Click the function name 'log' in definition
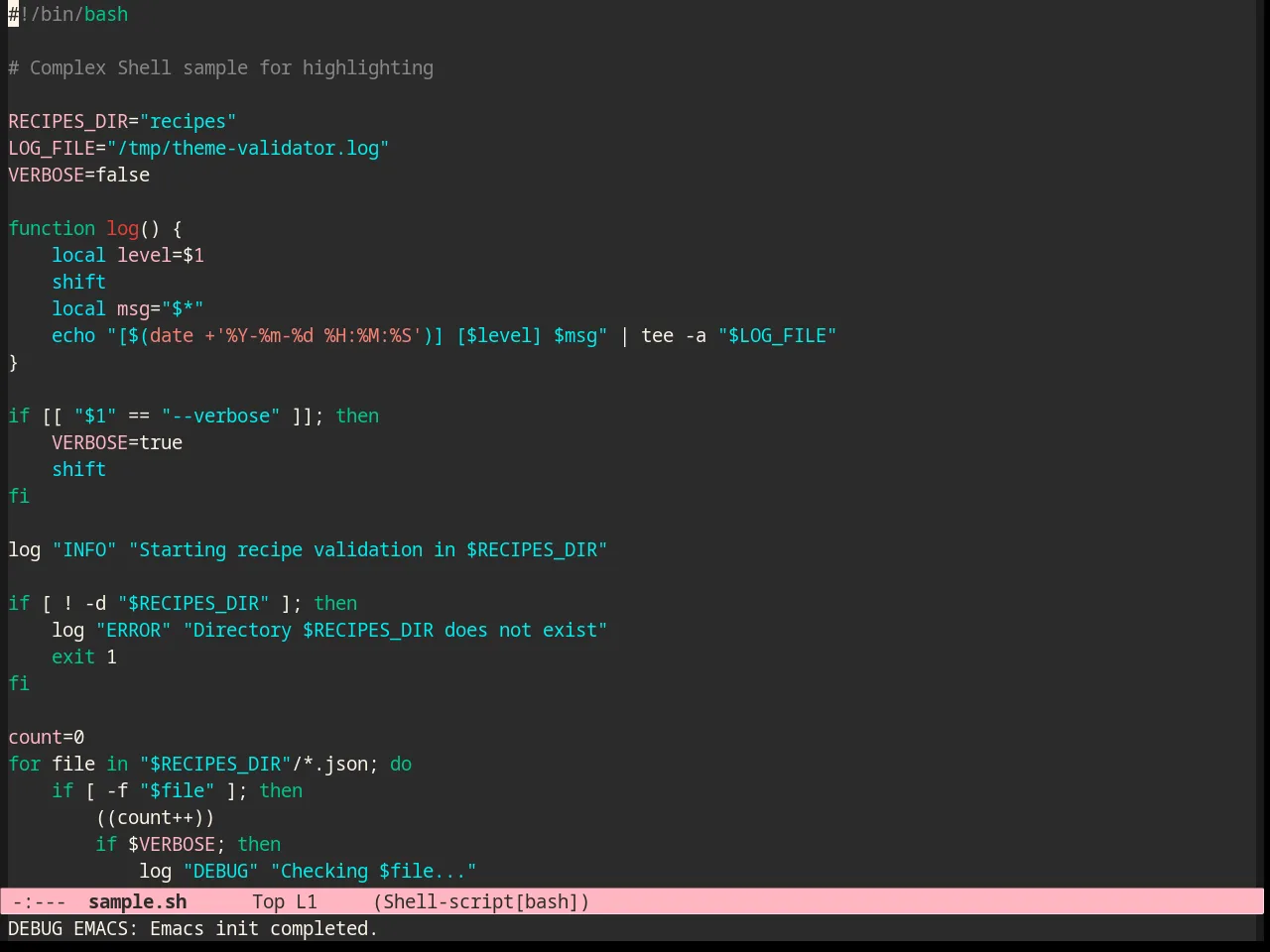Screen dimensions: 1270x952 pyautogui.click(x=123, y=228)
